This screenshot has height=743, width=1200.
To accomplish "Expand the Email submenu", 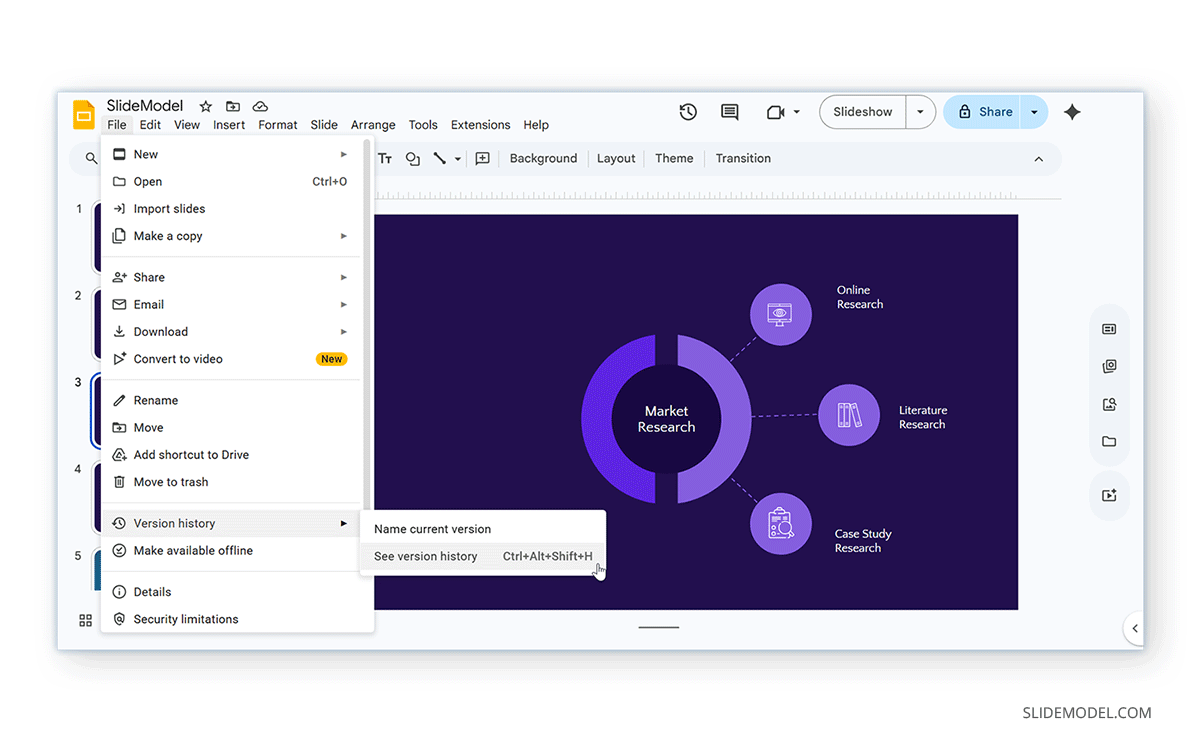I will point(343,304).
